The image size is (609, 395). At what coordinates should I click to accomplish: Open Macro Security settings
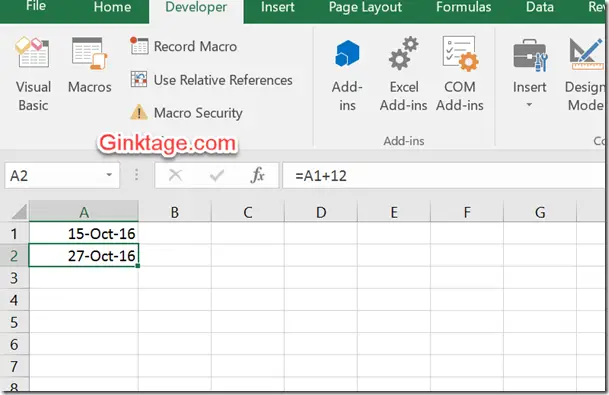(x=186, y=113)
